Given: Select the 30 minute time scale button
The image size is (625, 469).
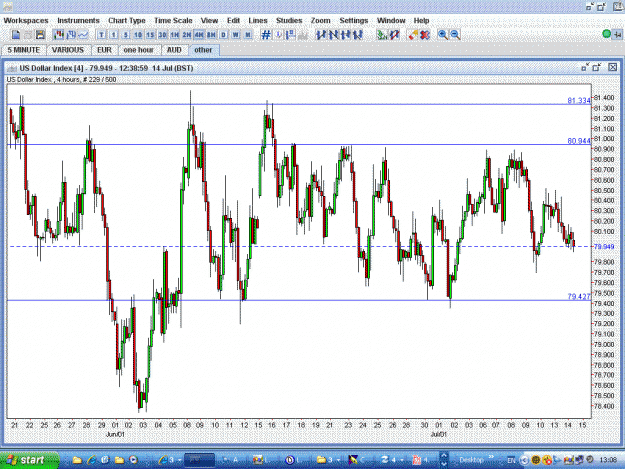Looking at the screenshot, I should [162, 35].
